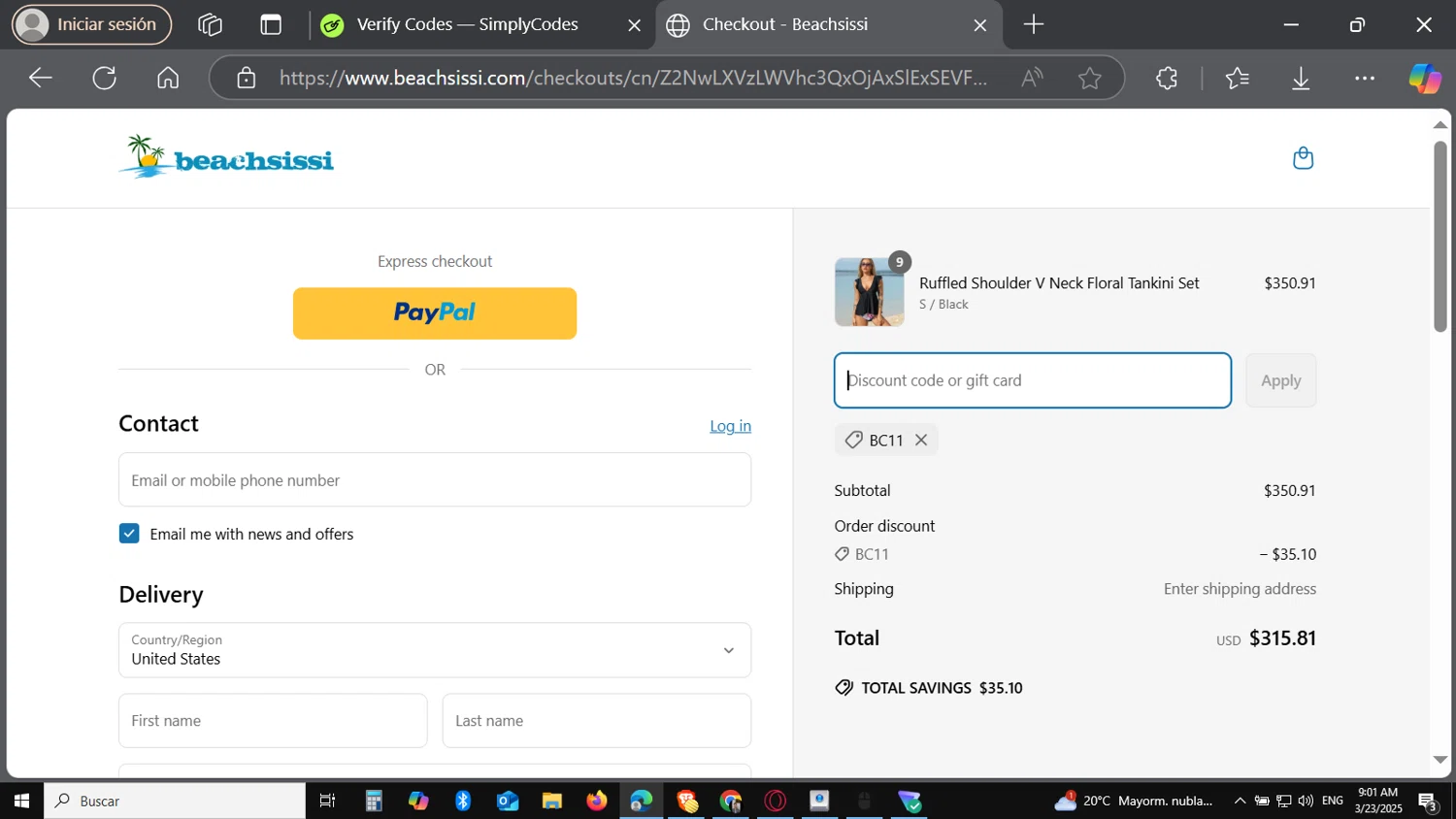The image size is (1456, 819).
Task: Click the beachsissi logo
Action: [x=226, y=157]
